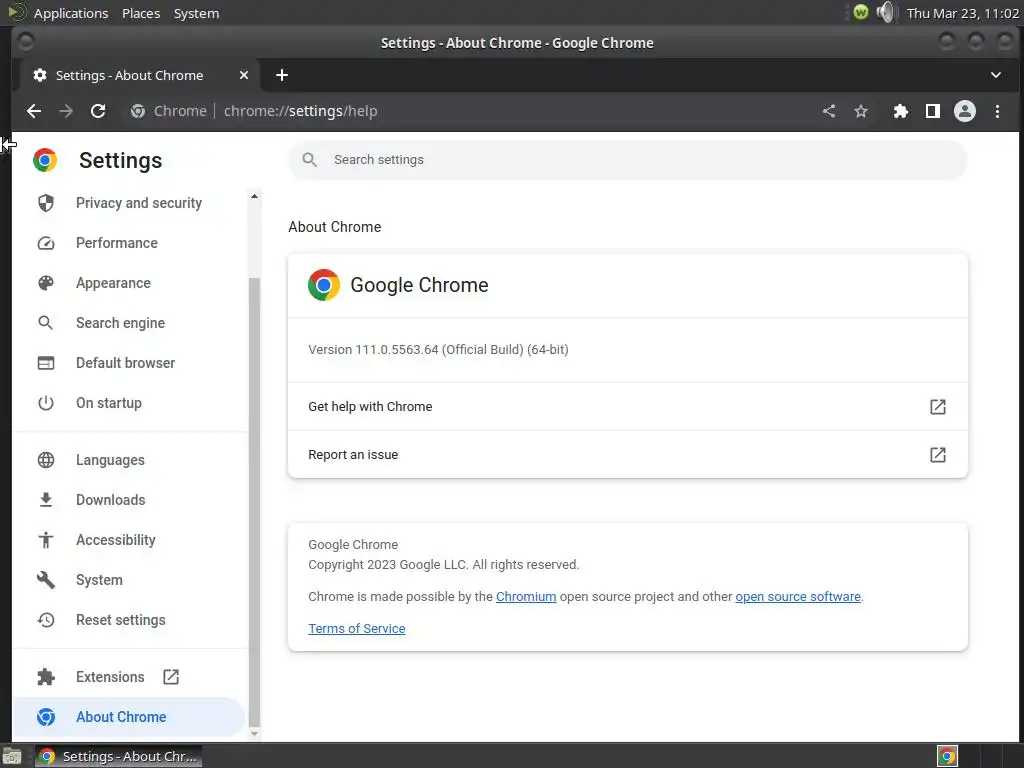The image size is (1024, 768).
Task: Click the Reset settings history icon
Action: click(x=46, y=620)
